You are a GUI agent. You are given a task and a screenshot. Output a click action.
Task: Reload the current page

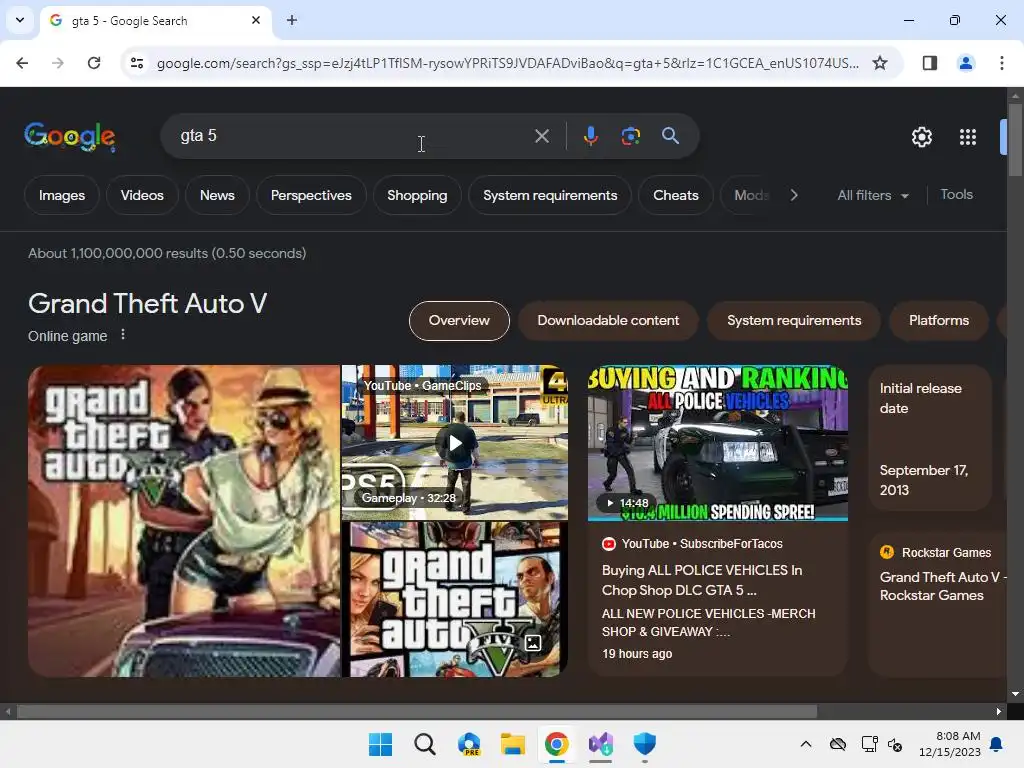tap(94, 63)
